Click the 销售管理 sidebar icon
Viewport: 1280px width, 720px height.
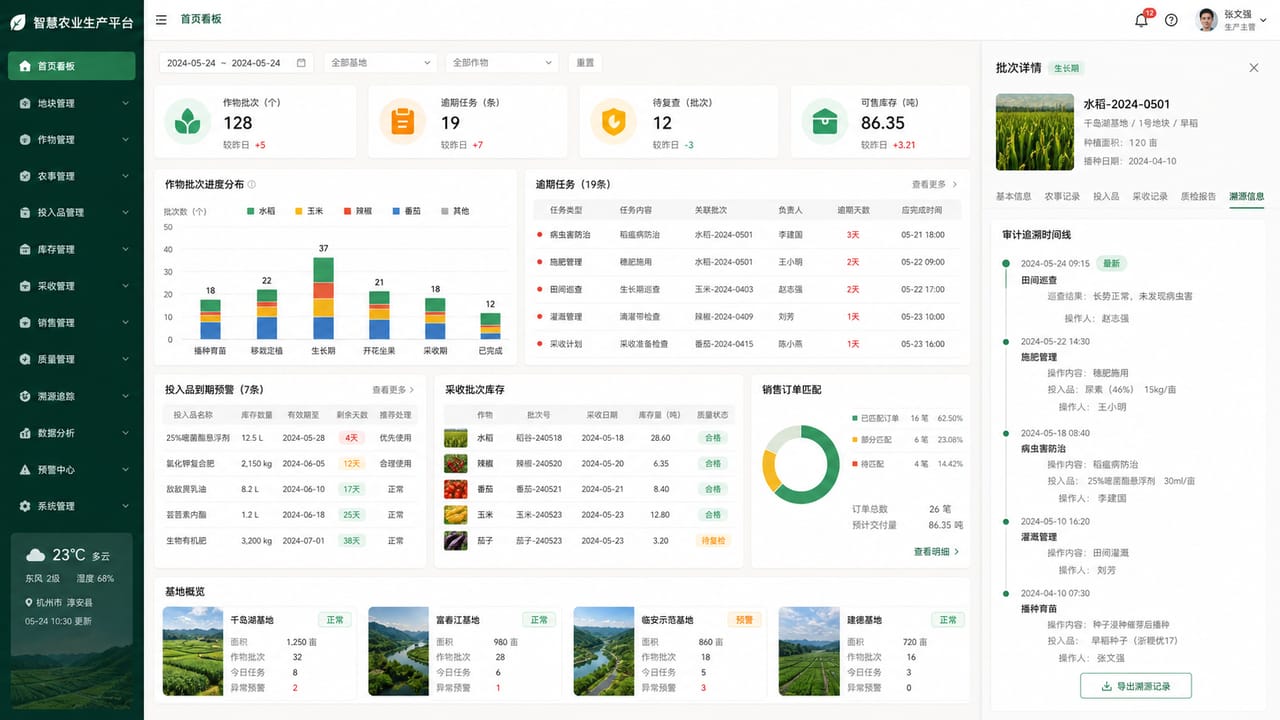pos(25,323)
